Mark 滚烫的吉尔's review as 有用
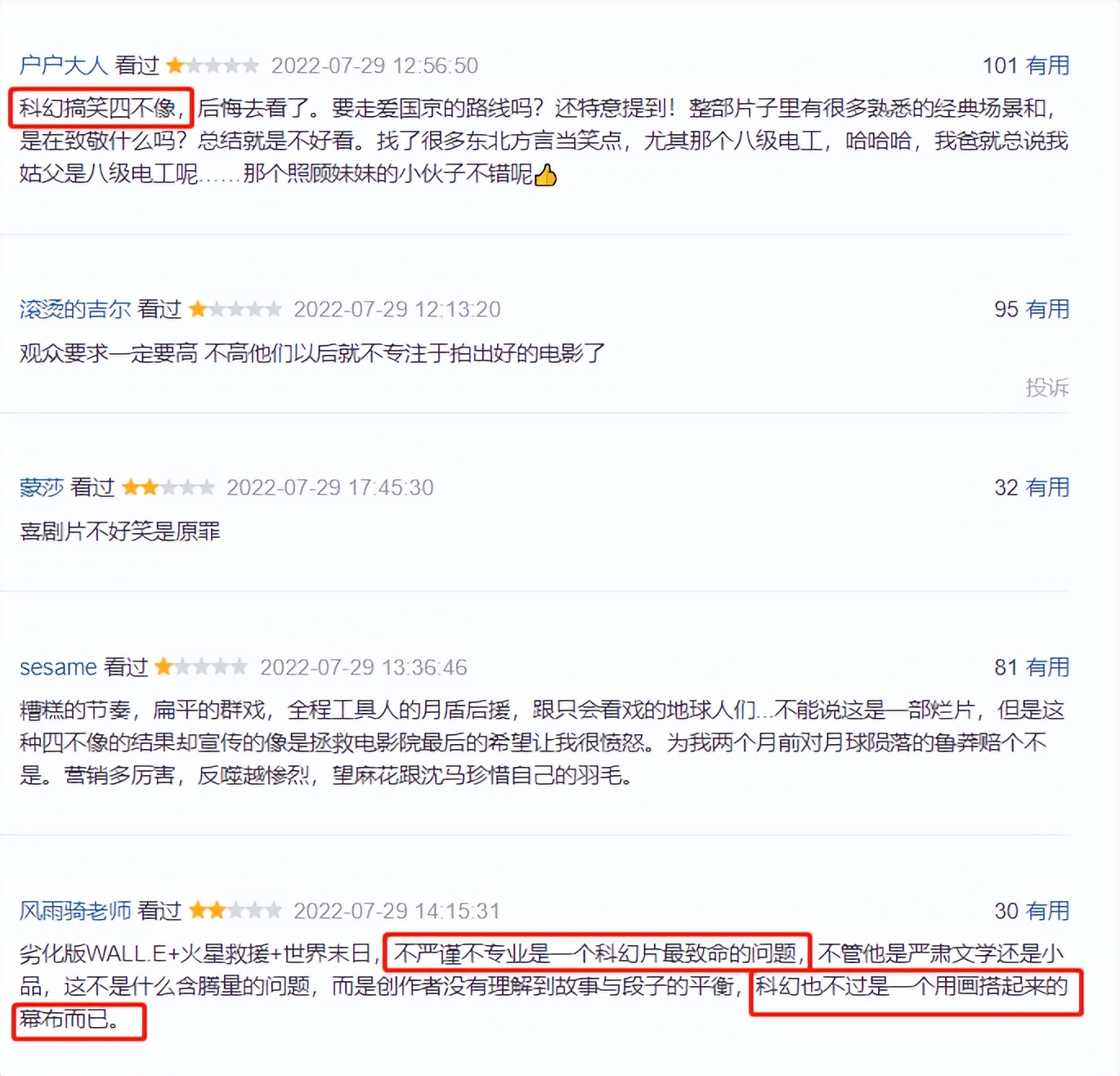Screen dimensions: 1120x1076 (x=1047, y=309)
